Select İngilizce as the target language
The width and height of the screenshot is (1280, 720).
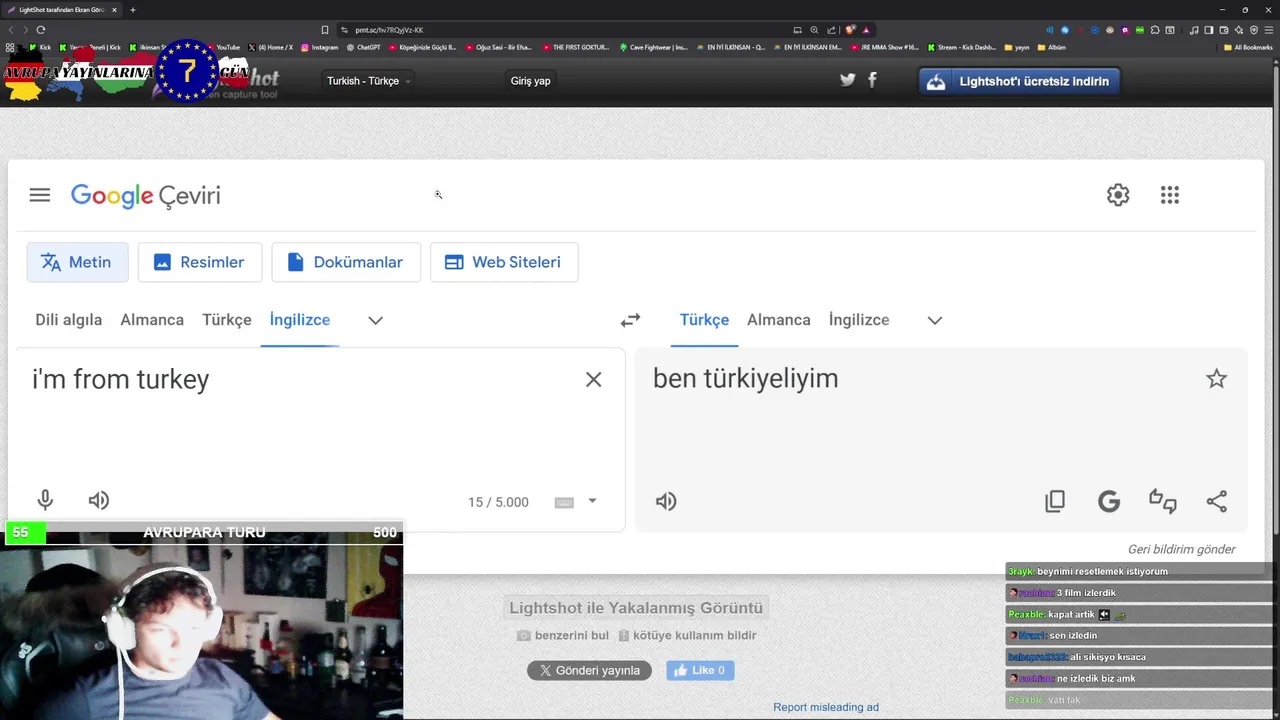tap(859, 320)
